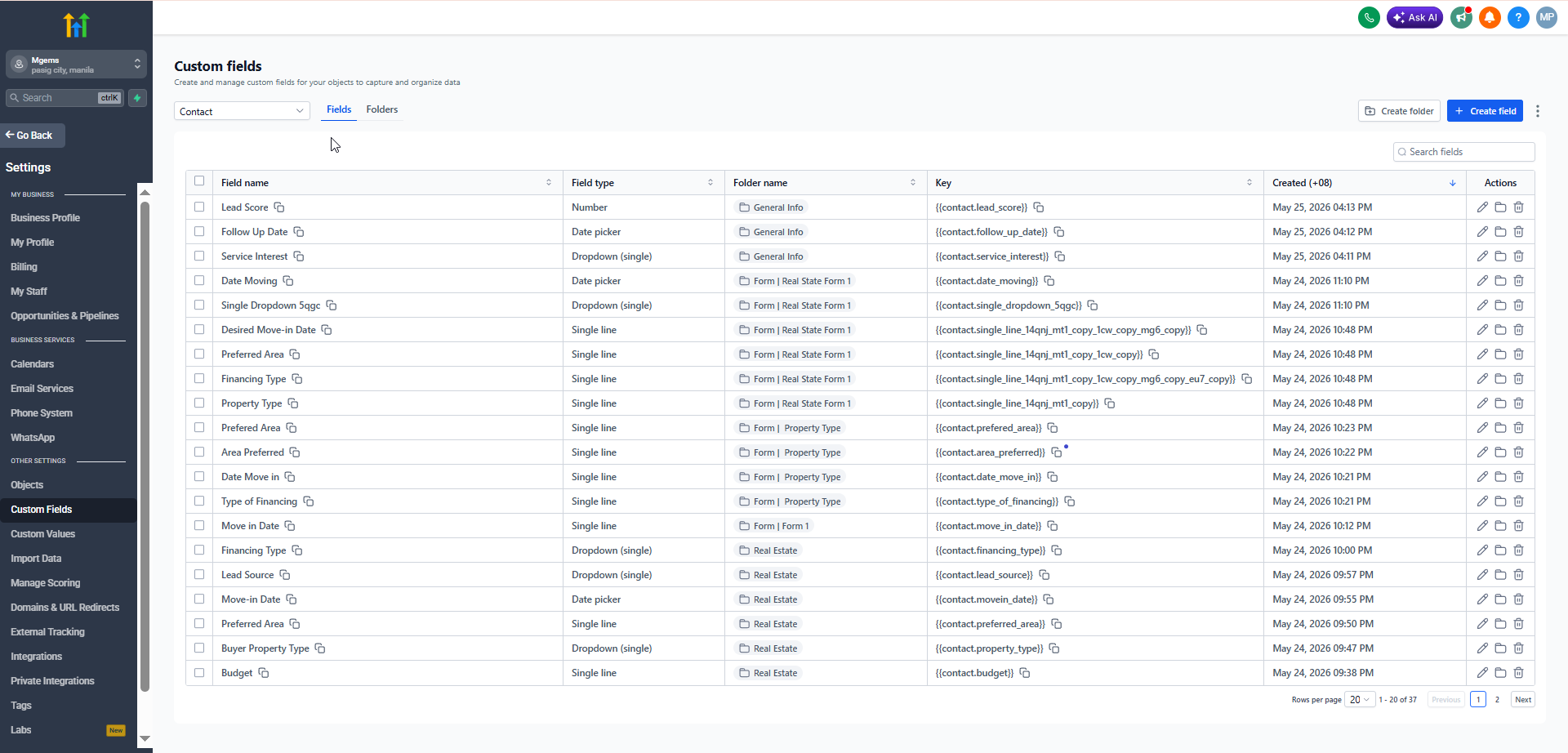Copy the {{contact.financing_type}} key
The width and height of the screenshot is (1568, 753).
click(1057, 550)
